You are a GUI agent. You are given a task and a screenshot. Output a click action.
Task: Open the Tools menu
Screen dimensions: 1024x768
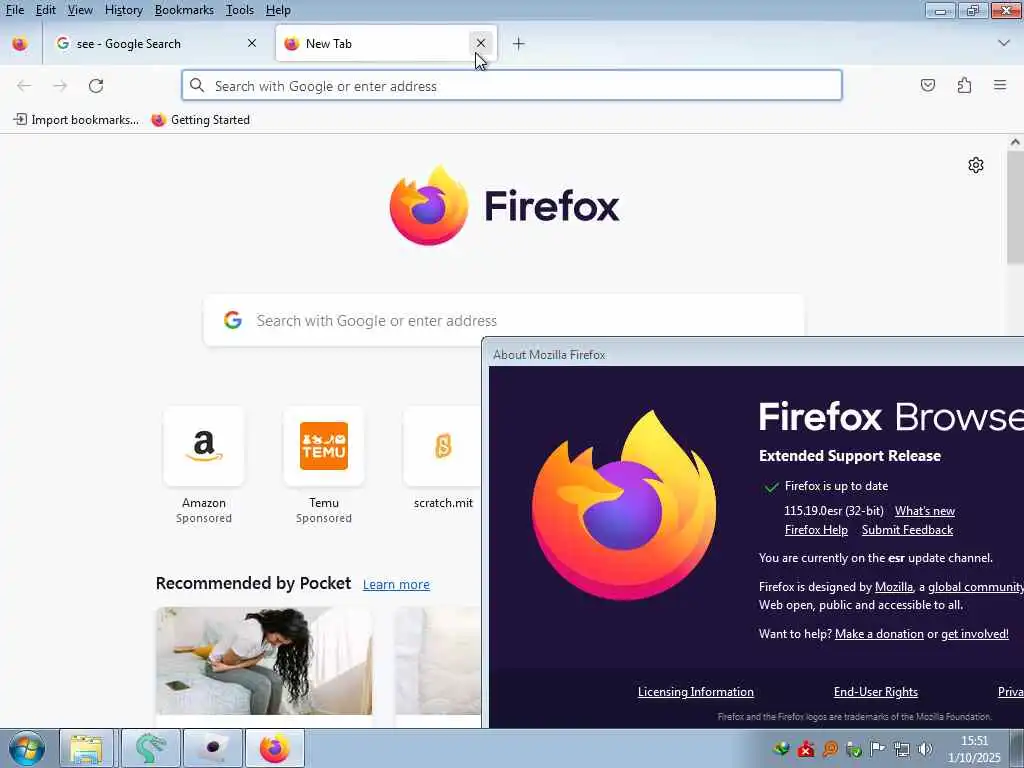pos(240,10)
